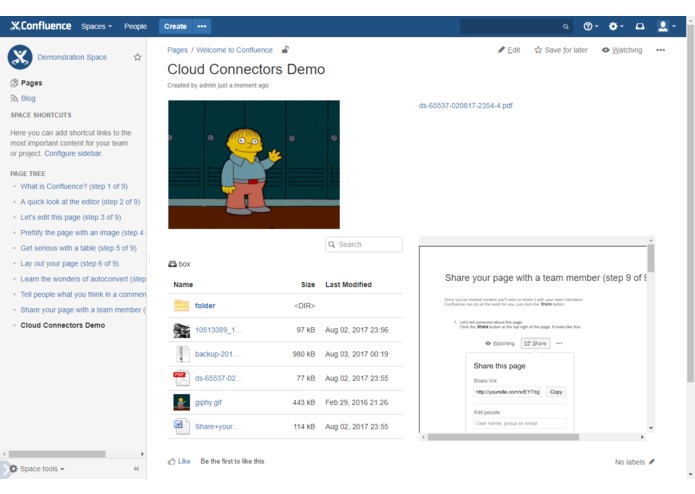Click the Demonstration Space logo avatar
Viewport: 695px width, 494px height.
pyautogui.click(x=20, y=57)
